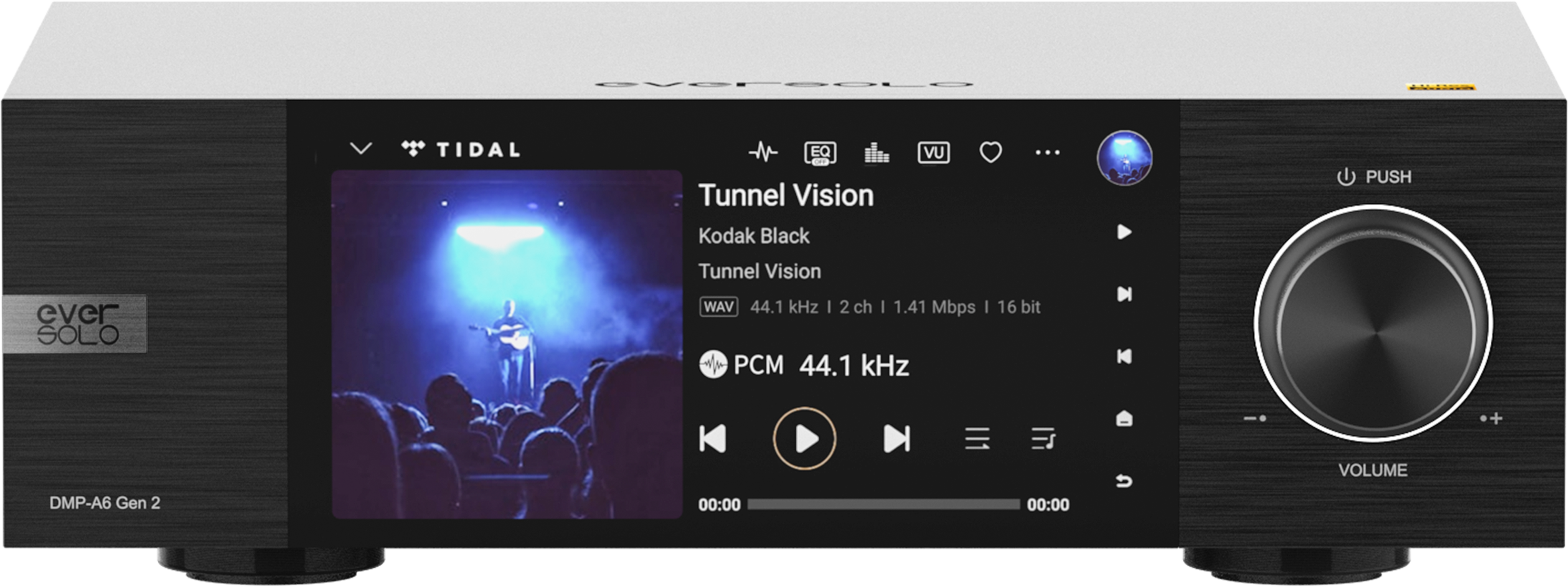Screen dimensions: 1568x587
Task: Collapse player with the down chevron
Action: (x=361, y=149)
